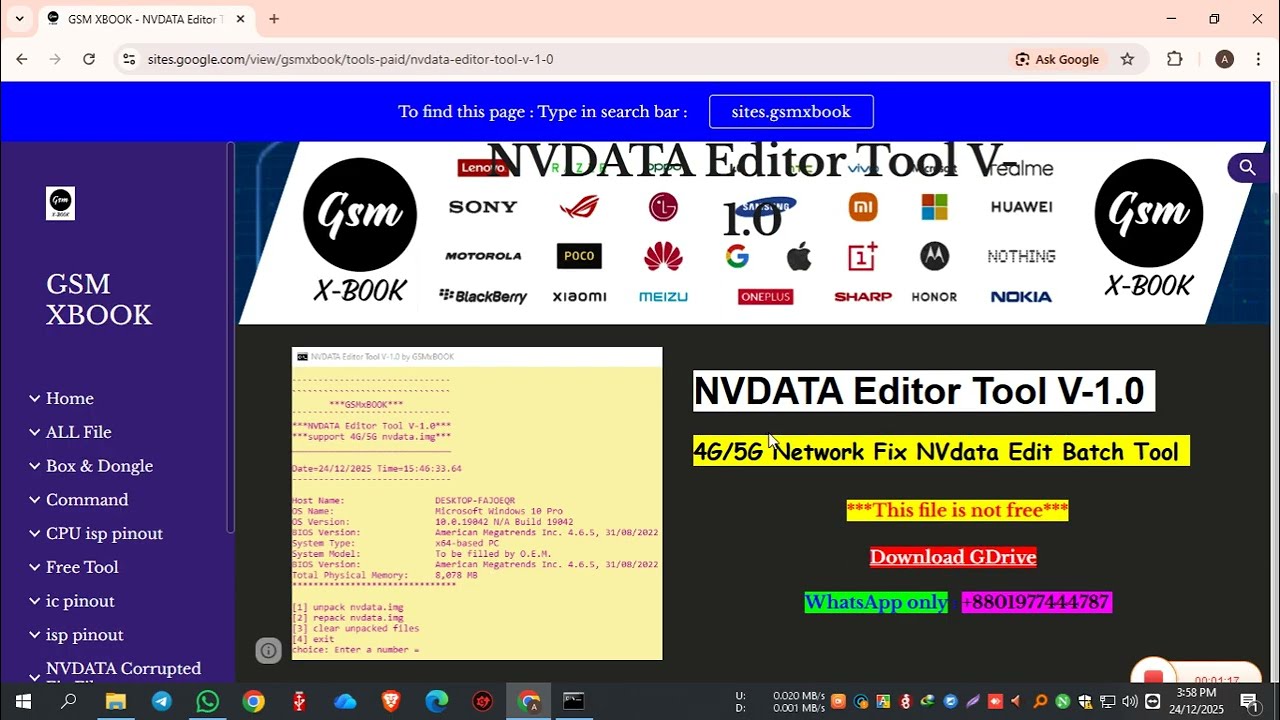Viewport: 1280px width, 720px height.
Task: Expand the CPU isp pinout chevron
Action: [35, 534]
